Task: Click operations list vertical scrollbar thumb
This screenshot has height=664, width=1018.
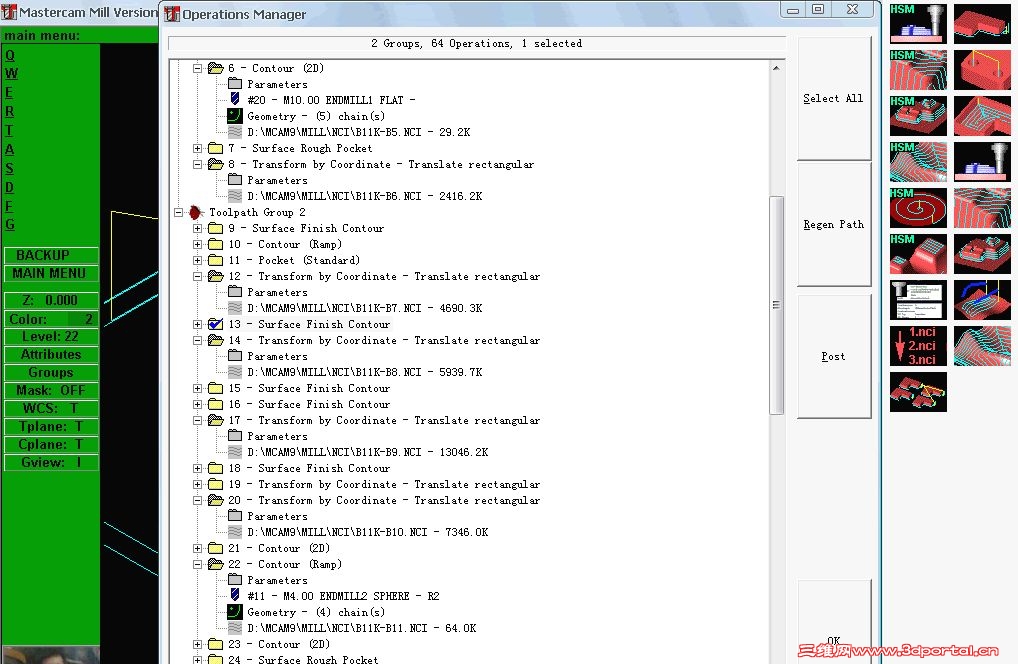Action: click(776, 305)
